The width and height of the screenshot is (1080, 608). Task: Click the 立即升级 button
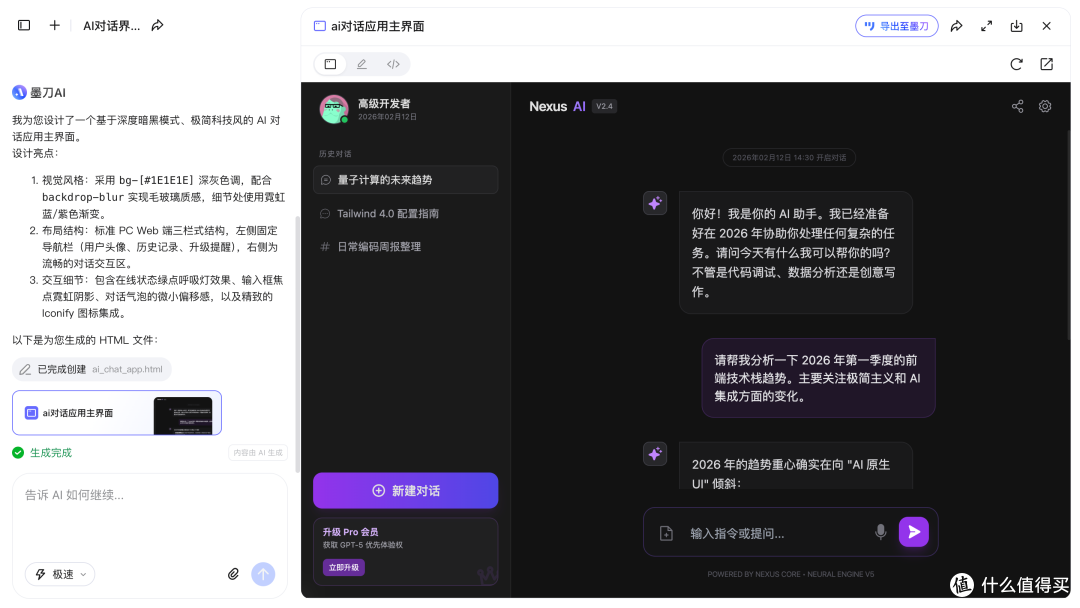(344, 567)
